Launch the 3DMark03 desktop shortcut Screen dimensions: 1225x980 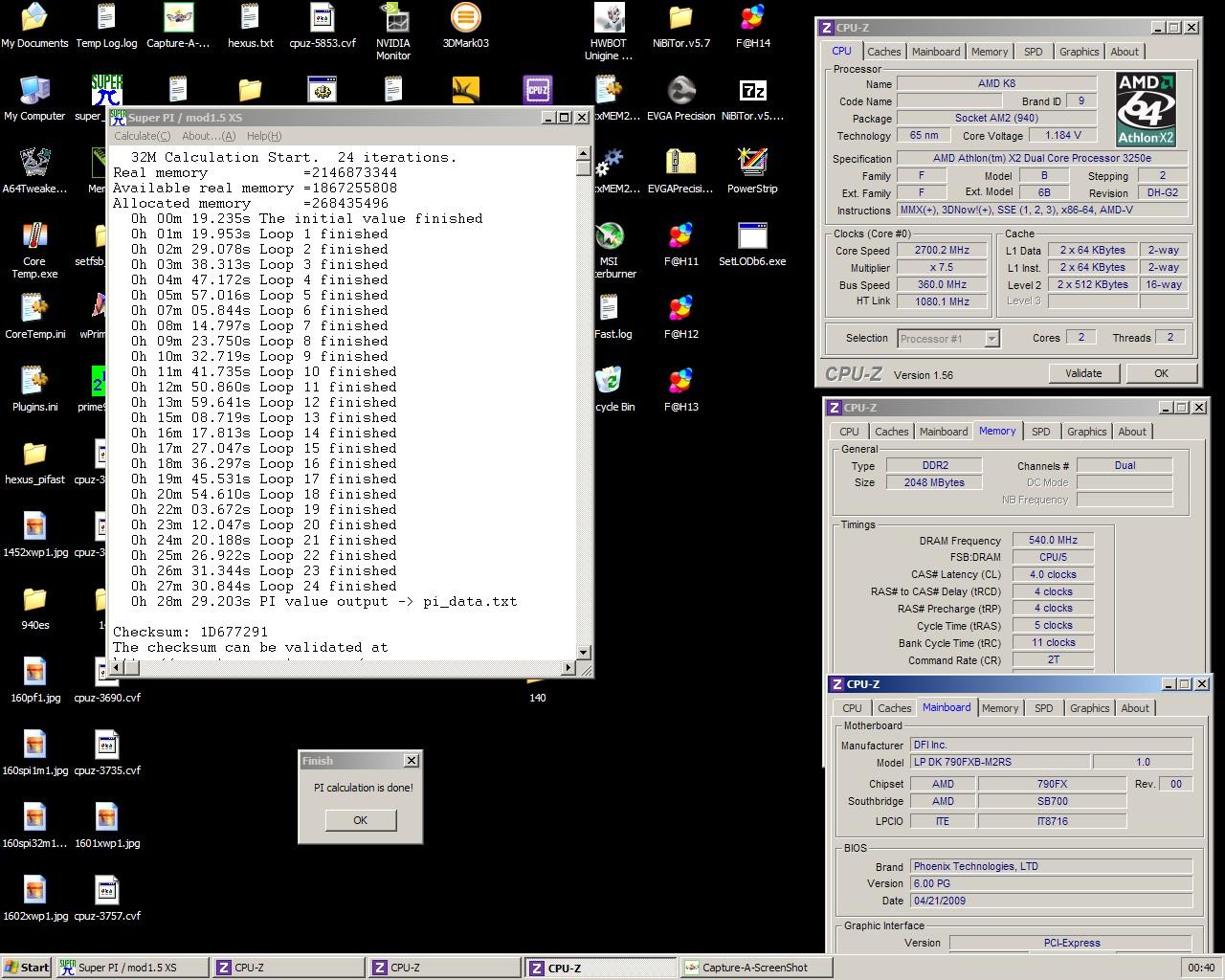coord(465,26)
